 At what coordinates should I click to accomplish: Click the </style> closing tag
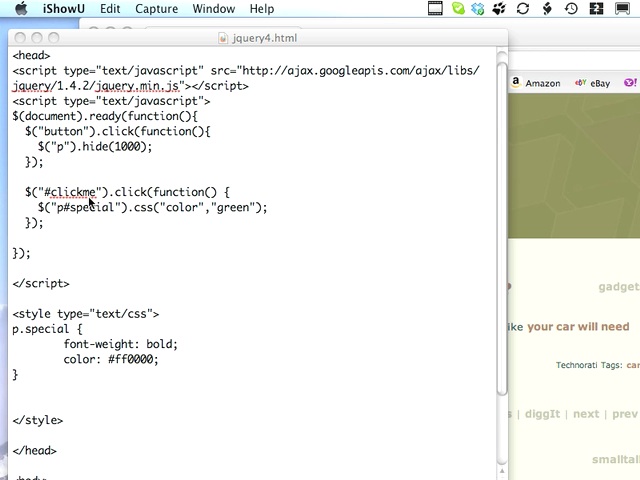pyautogui.click(x=38, y=420)
